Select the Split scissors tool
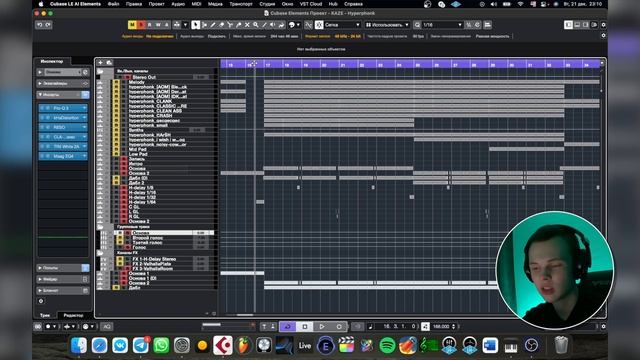 pyautogui.click(x=230, y=25)
